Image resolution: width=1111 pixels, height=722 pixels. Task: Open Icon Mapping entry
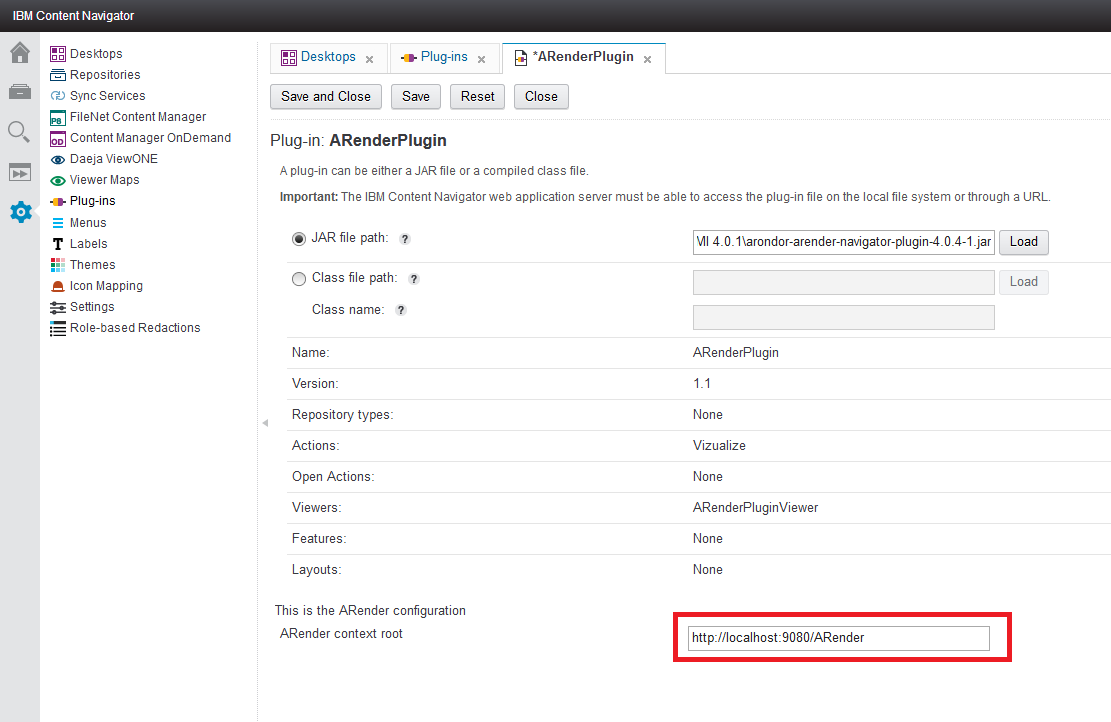click(x=106, y=286)
